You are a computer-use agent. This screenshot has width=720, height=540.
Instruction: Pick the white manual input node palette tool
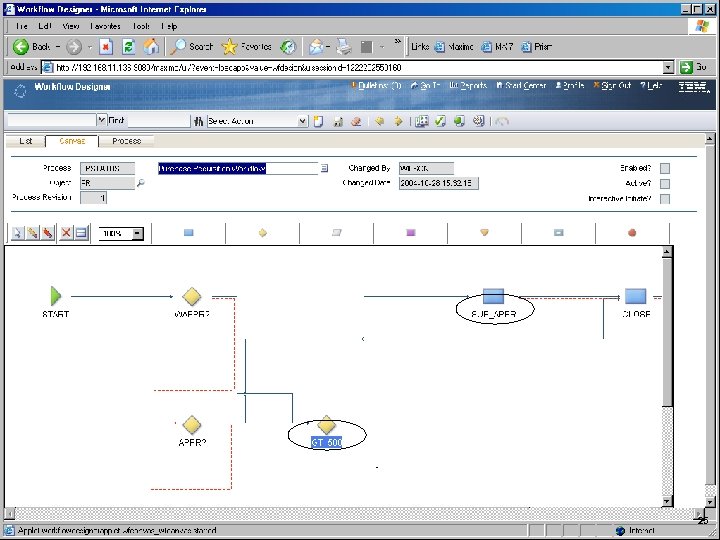pyautogui.click(x=337, y=233)
